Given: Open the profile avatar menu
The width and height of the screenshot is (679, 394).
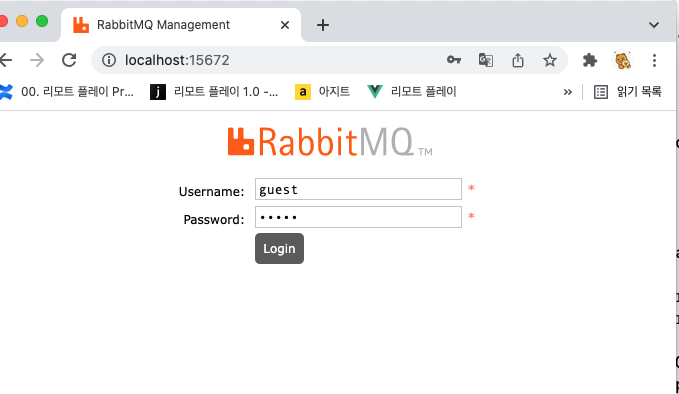Looking at the screenshot, I should click(x=623, y=60).
